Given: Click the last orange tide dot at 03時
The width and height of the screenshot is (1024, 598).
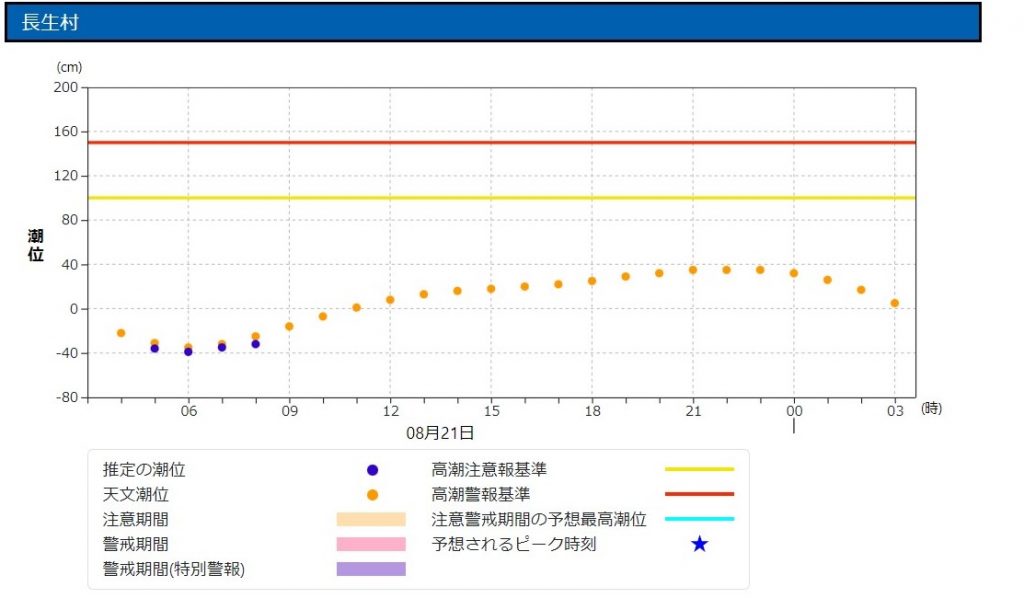Looking at the screenshot, I should (895, 303).
